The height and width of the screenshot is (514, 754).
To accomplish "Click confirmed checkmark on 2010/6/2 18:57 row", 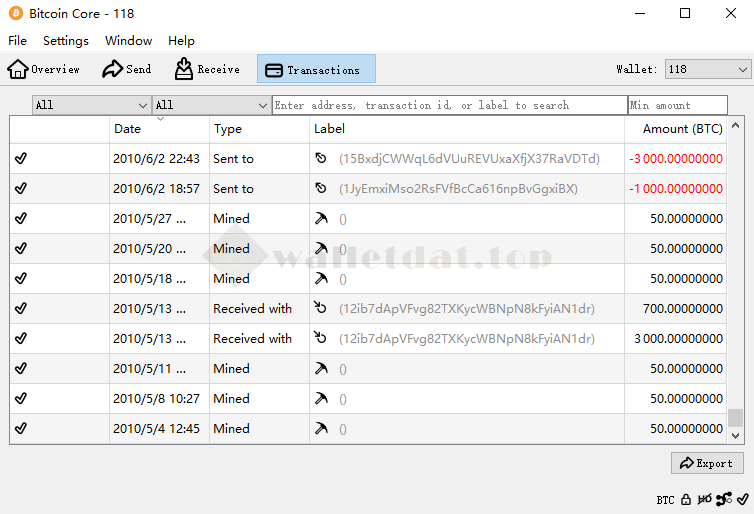I will [x=21, y=189].
